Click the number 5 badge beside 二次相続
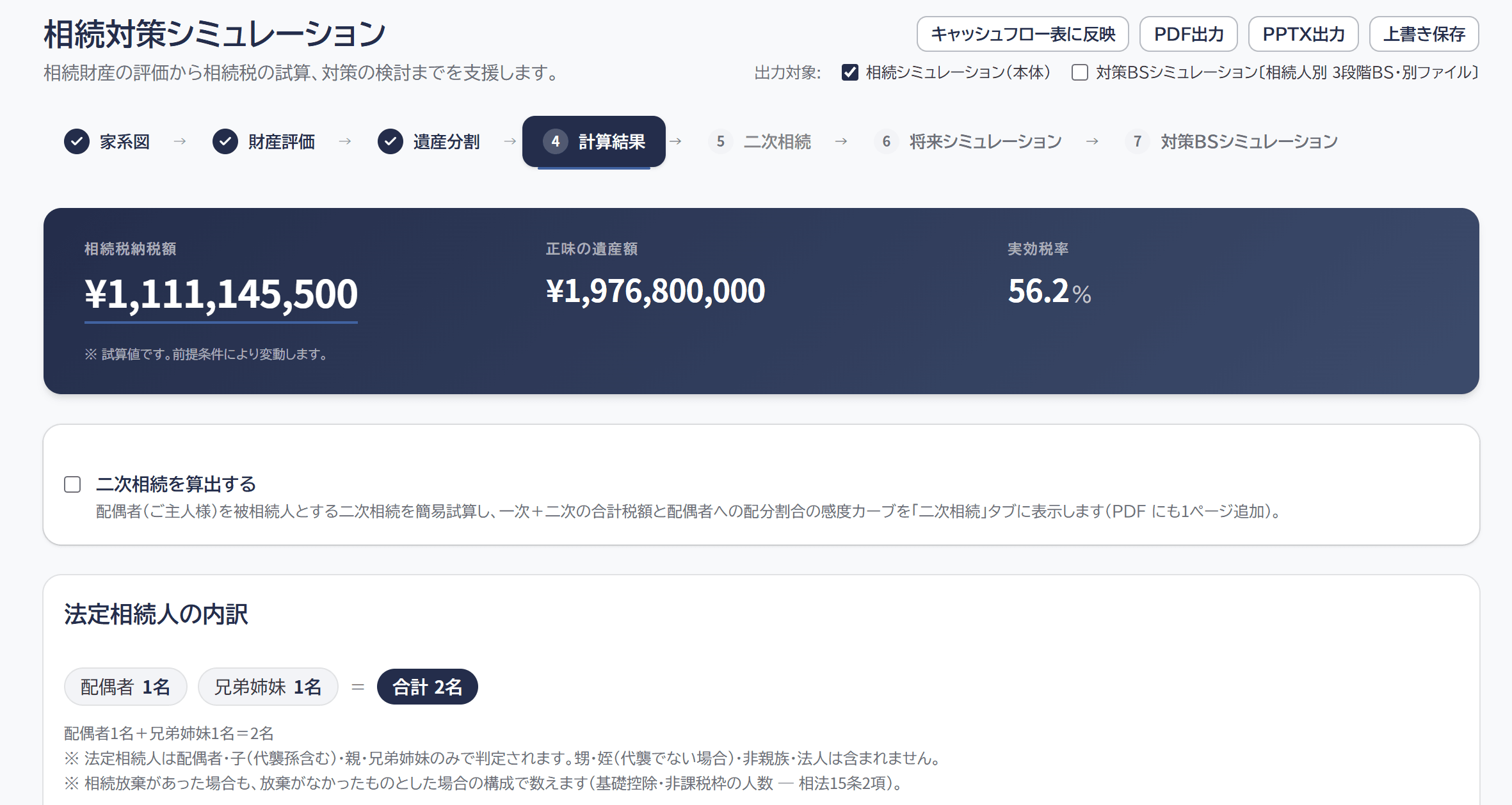This screenshot has height=805, width=1512. (x=721, y=141)
